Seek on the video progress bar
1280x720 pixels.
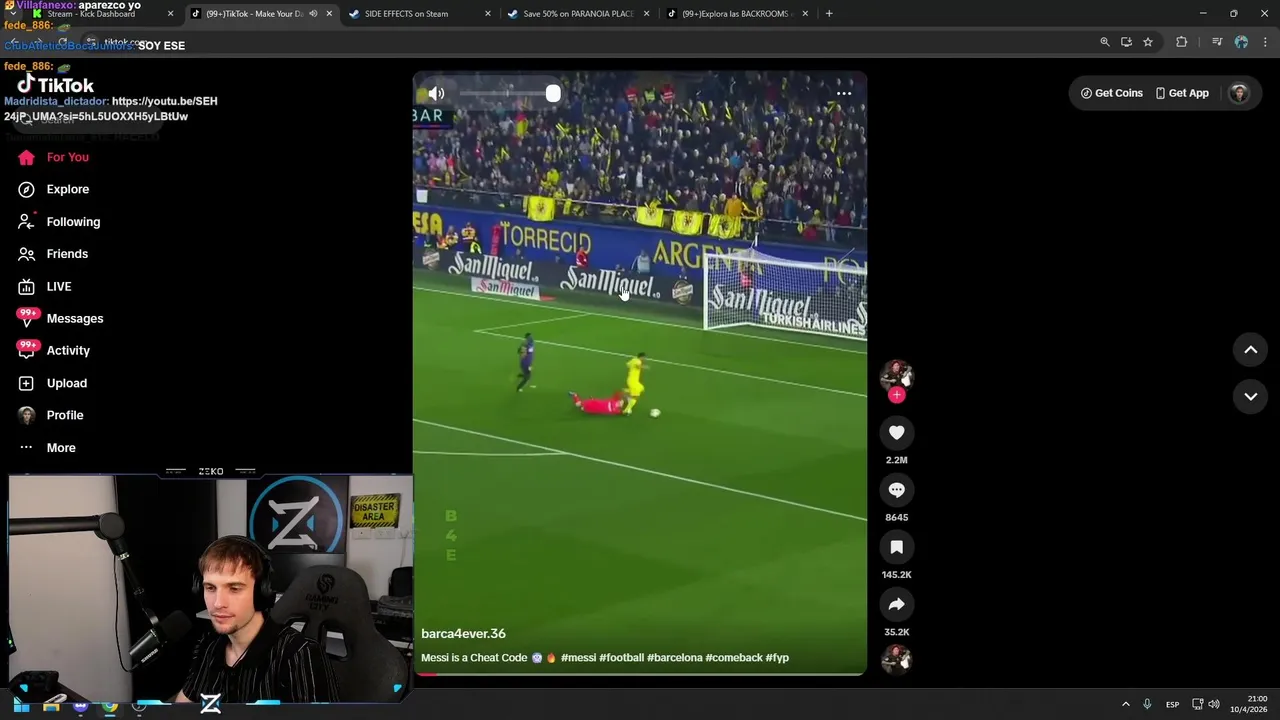point(640,674)
